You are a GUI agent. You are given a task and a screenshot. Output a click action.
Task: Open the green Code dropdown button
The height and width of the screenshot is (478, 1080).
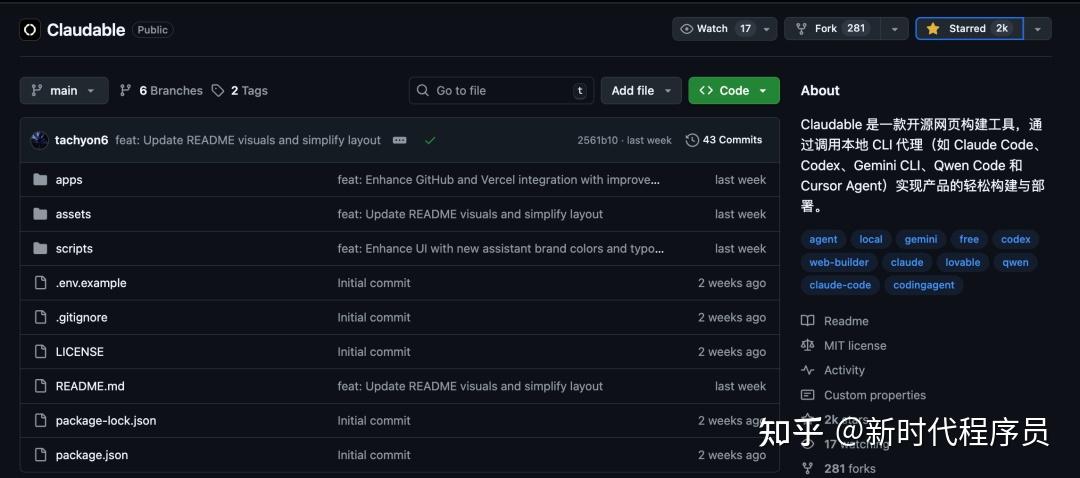(734, 90)
